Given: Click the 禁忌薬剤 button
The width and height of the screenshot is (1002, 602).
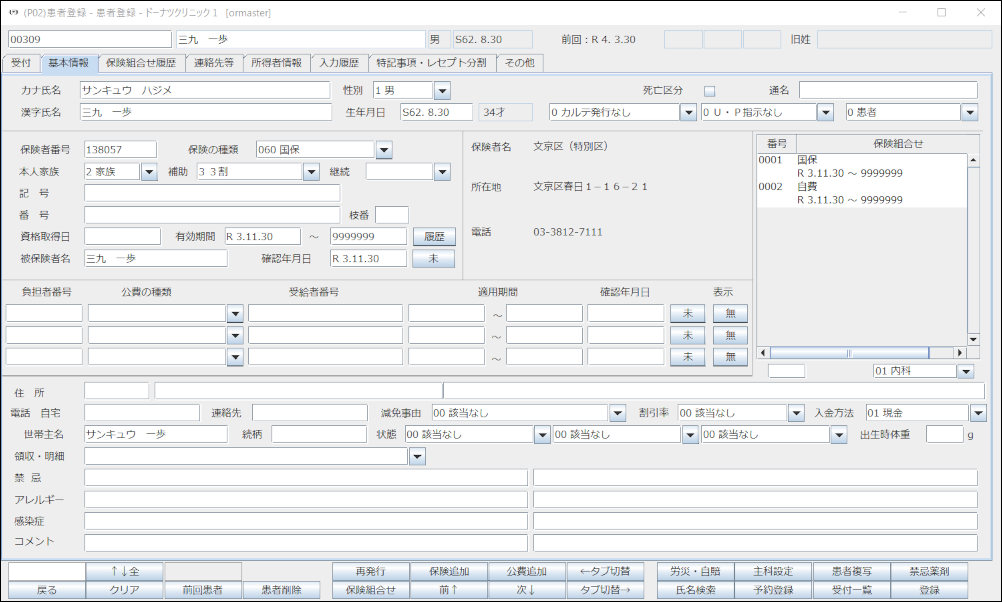Looking at the screenshot, I should click(930, 571).
